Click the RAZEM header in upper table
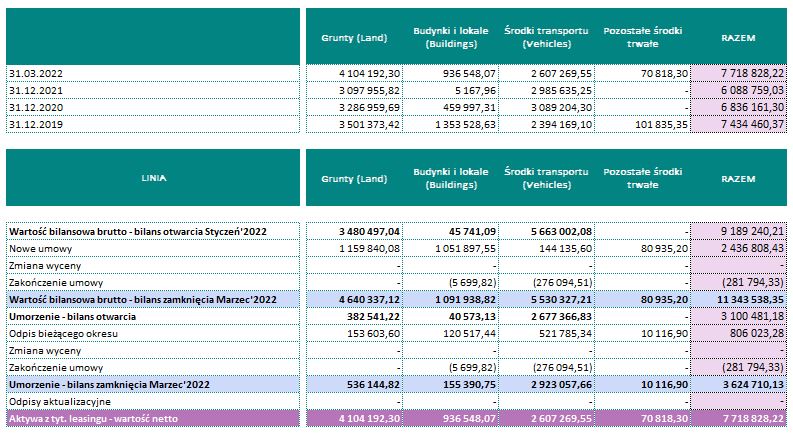 click(x=738, y=37)
